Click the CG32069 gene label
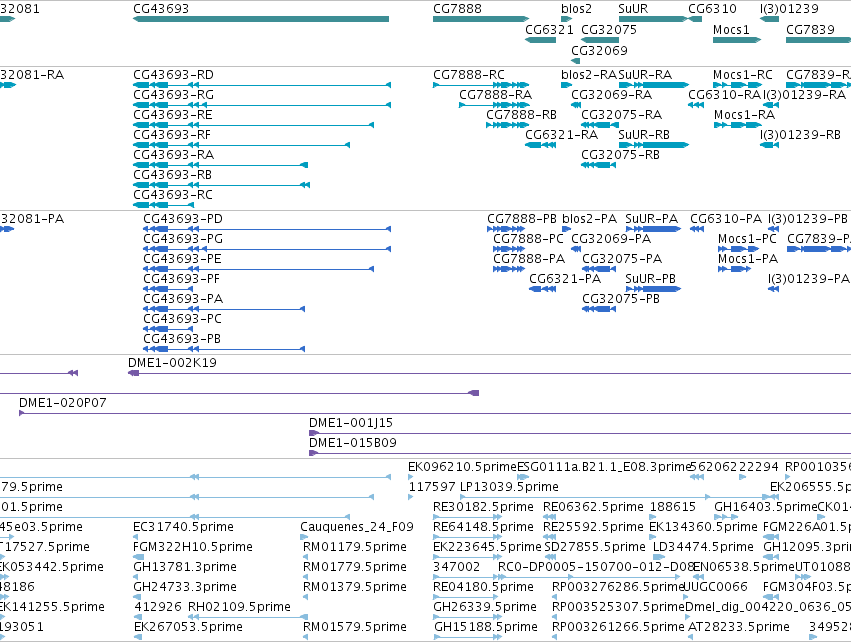 [x=599, y=50]
